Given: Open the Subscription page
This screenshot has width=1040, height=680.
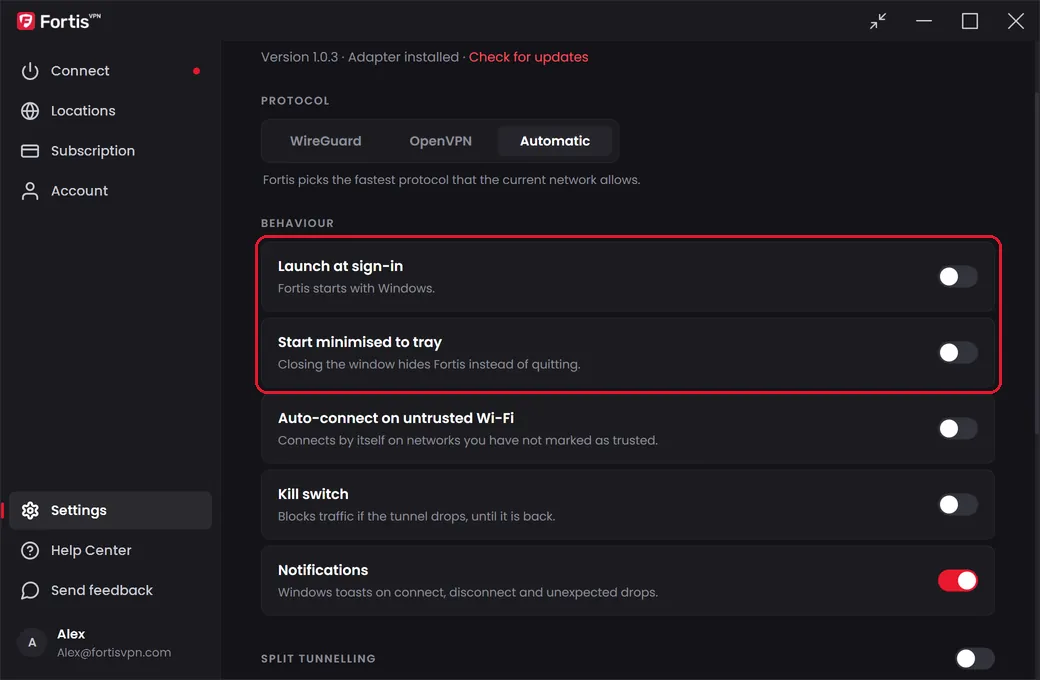Looking at the screenshot, I should [x=111, y=151].
